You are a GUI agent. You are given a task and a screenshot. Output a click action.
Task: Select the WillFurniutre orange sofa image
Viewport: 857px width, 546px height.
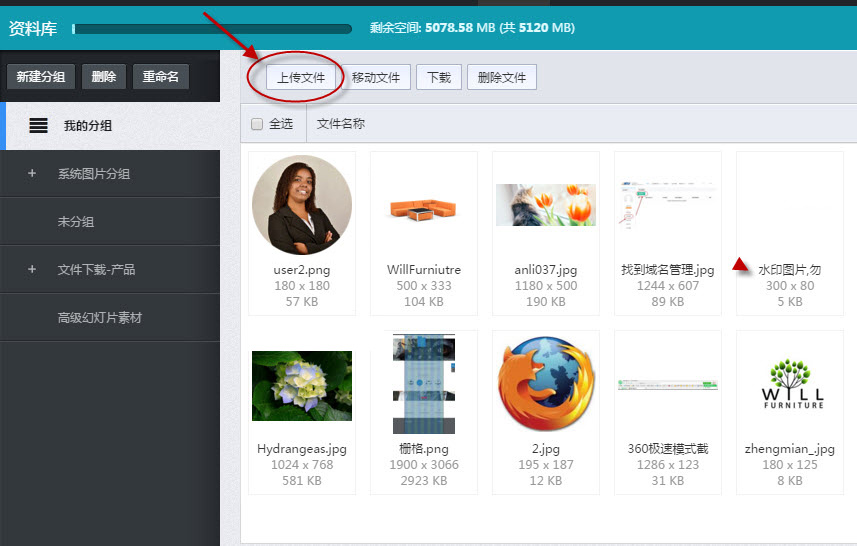(423, 207)
